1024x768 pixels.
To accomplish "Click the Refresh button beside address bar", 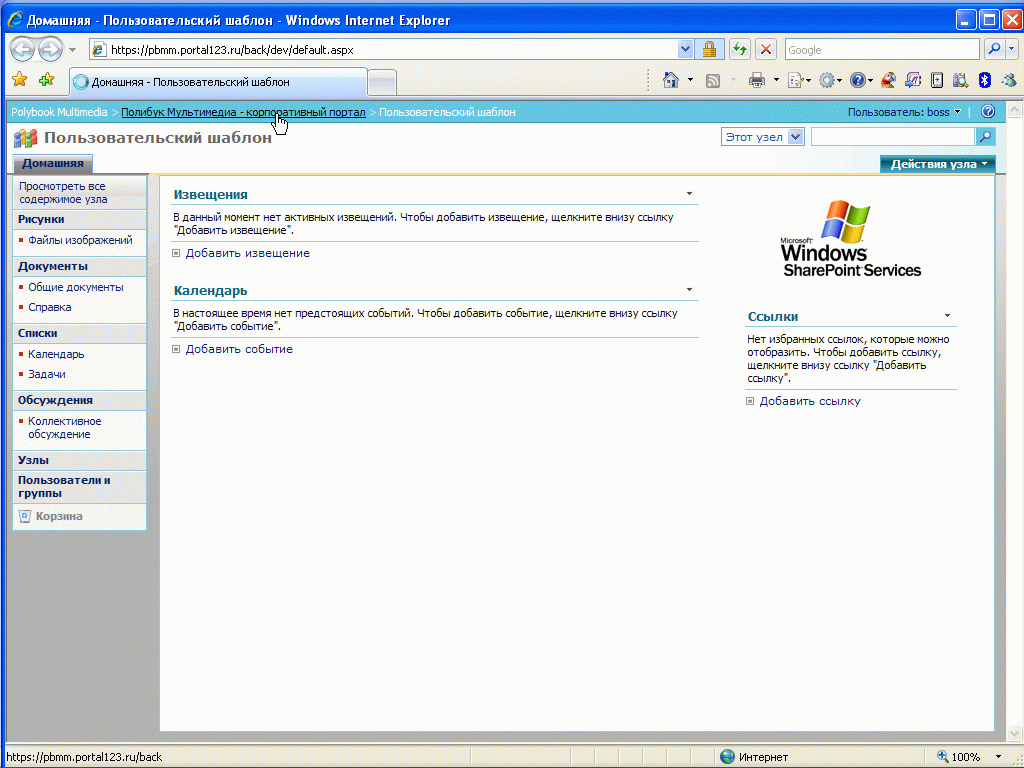I will (x=740, y=50).
